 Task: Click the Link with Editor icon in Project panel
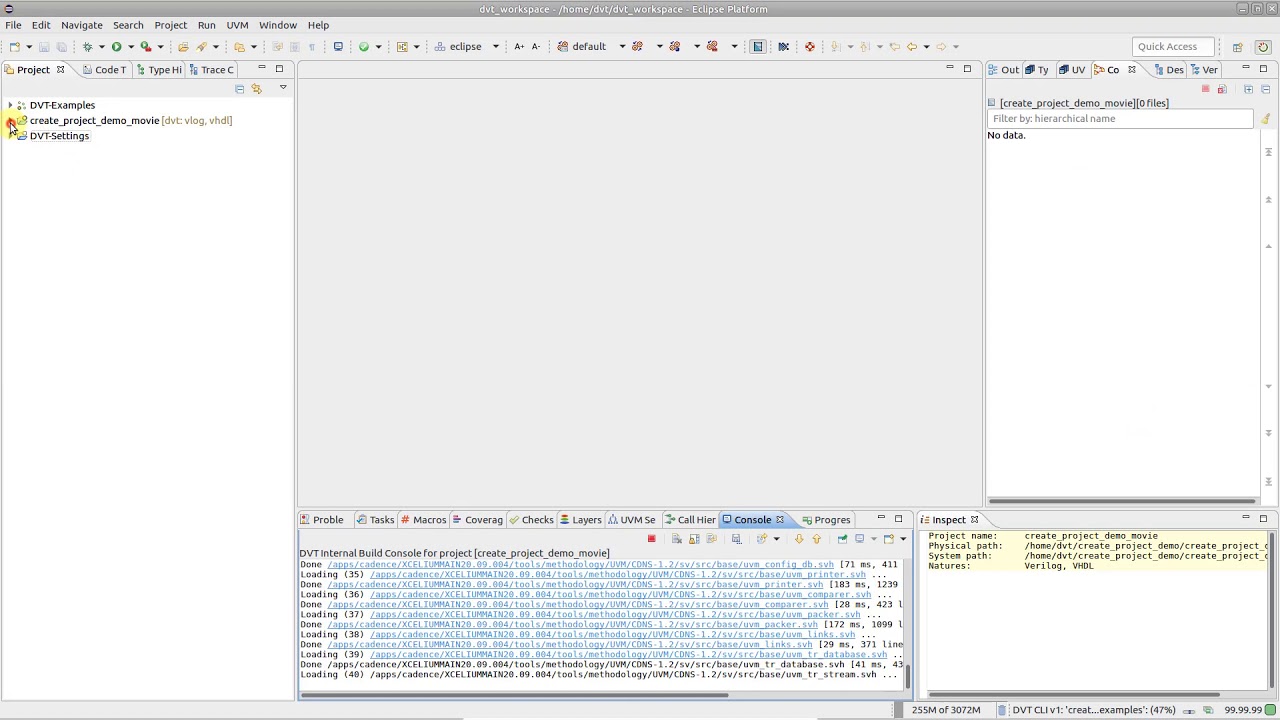point(256,89)
